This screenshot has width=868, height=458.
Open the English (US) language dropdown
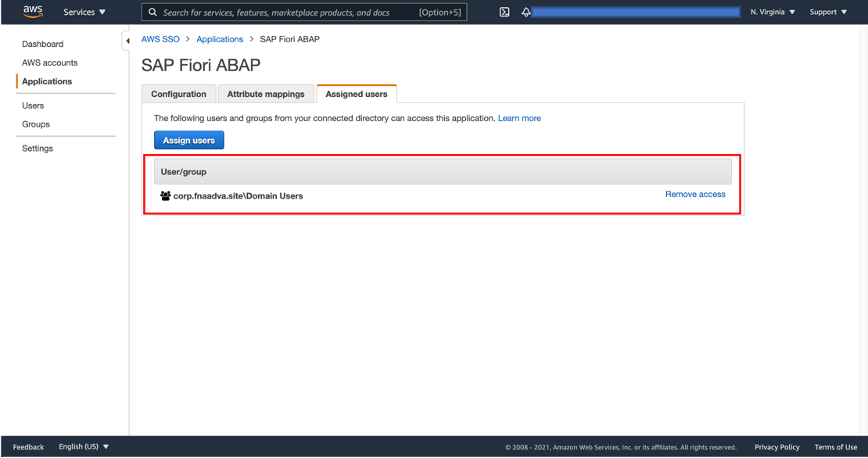coord(84,446)
